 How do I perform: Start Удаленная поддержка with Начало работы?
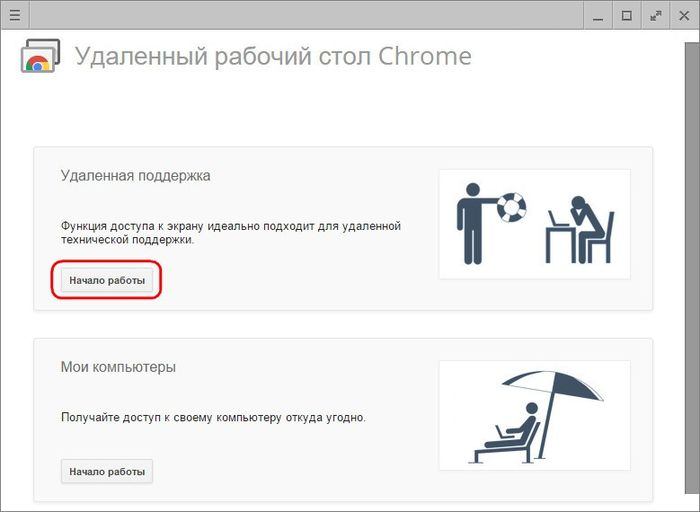(x=107, y=281)
